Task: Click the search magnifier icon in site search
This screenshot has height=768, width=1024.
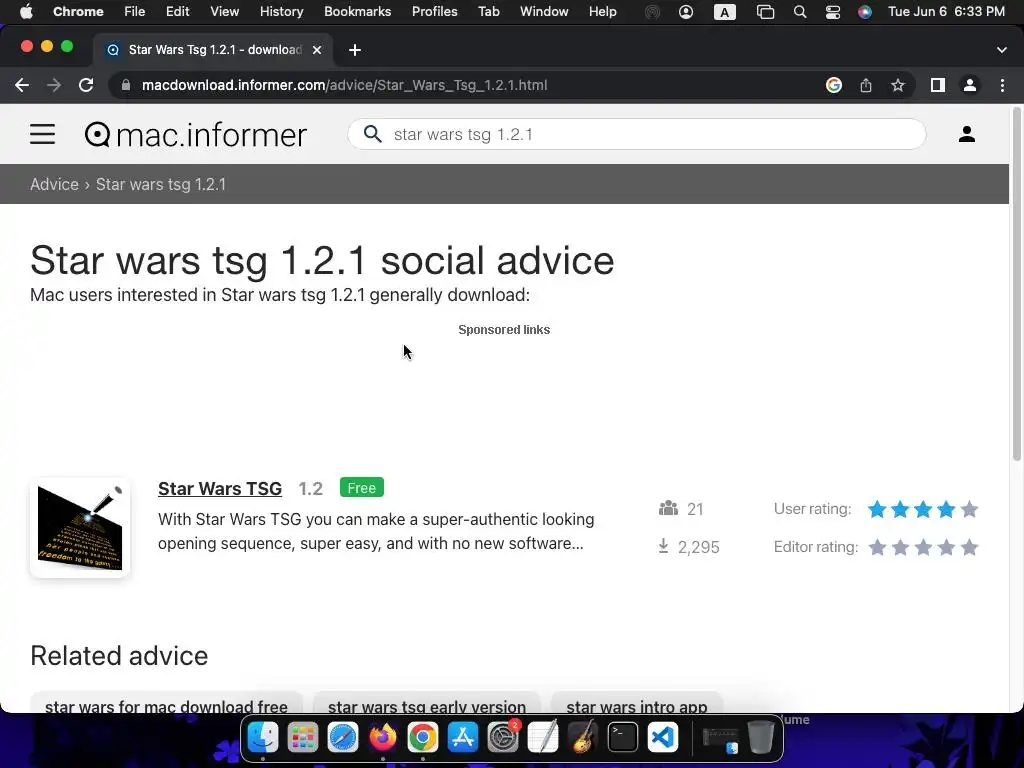Action: (x=373, y=134)
